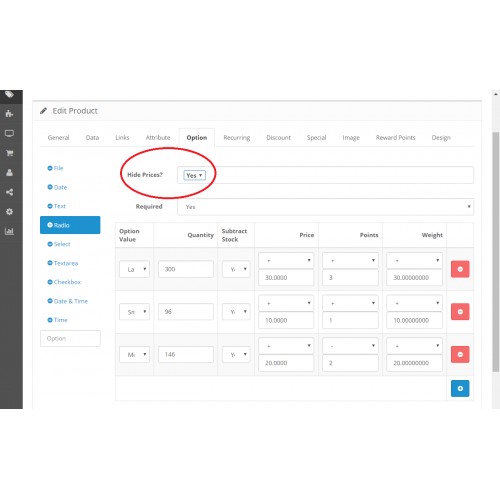Open the price prefix dropdown above 30.0000

[286, 260]
